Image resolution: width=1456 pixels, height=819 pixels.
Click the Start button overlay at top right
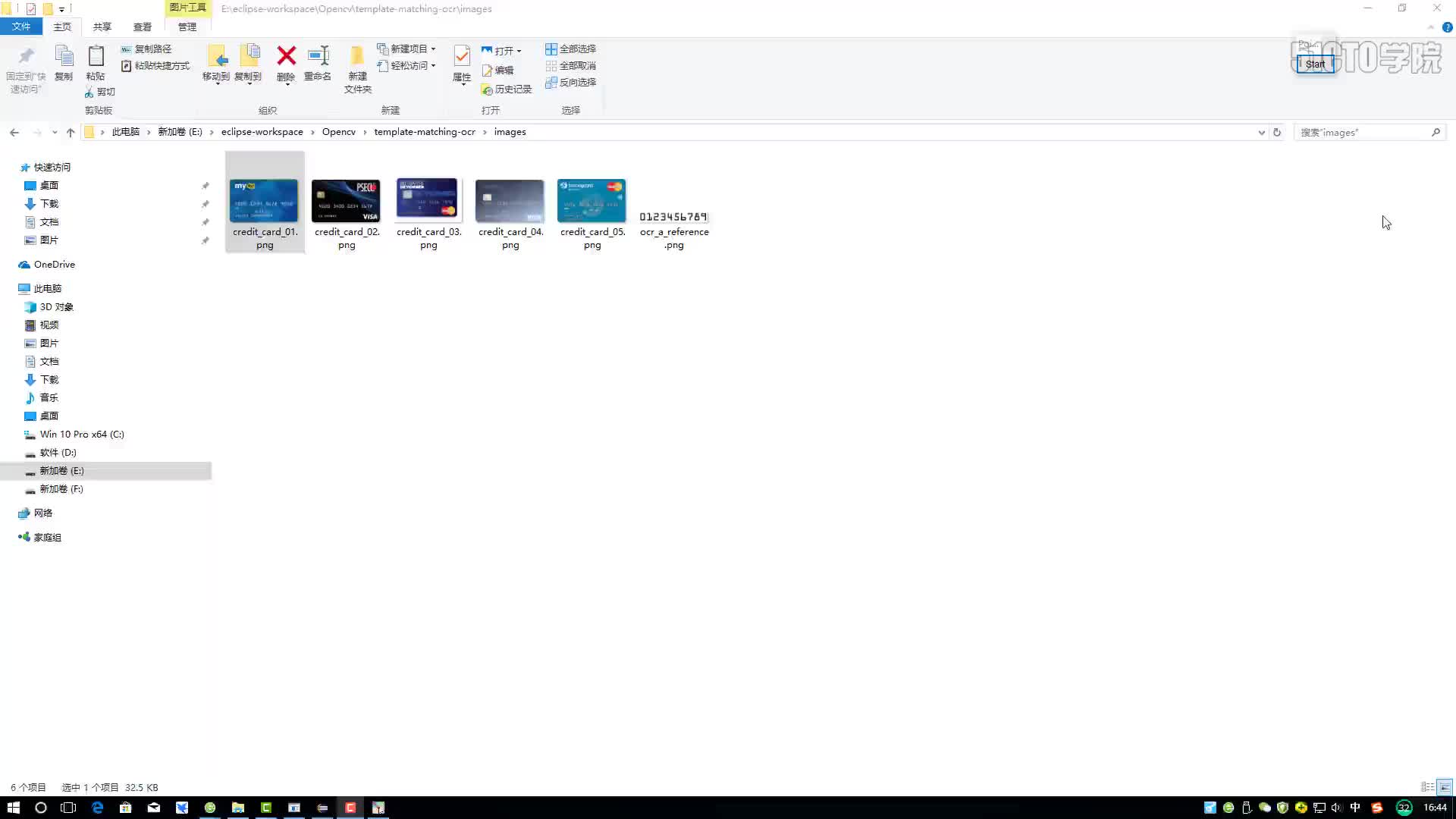1315,64
